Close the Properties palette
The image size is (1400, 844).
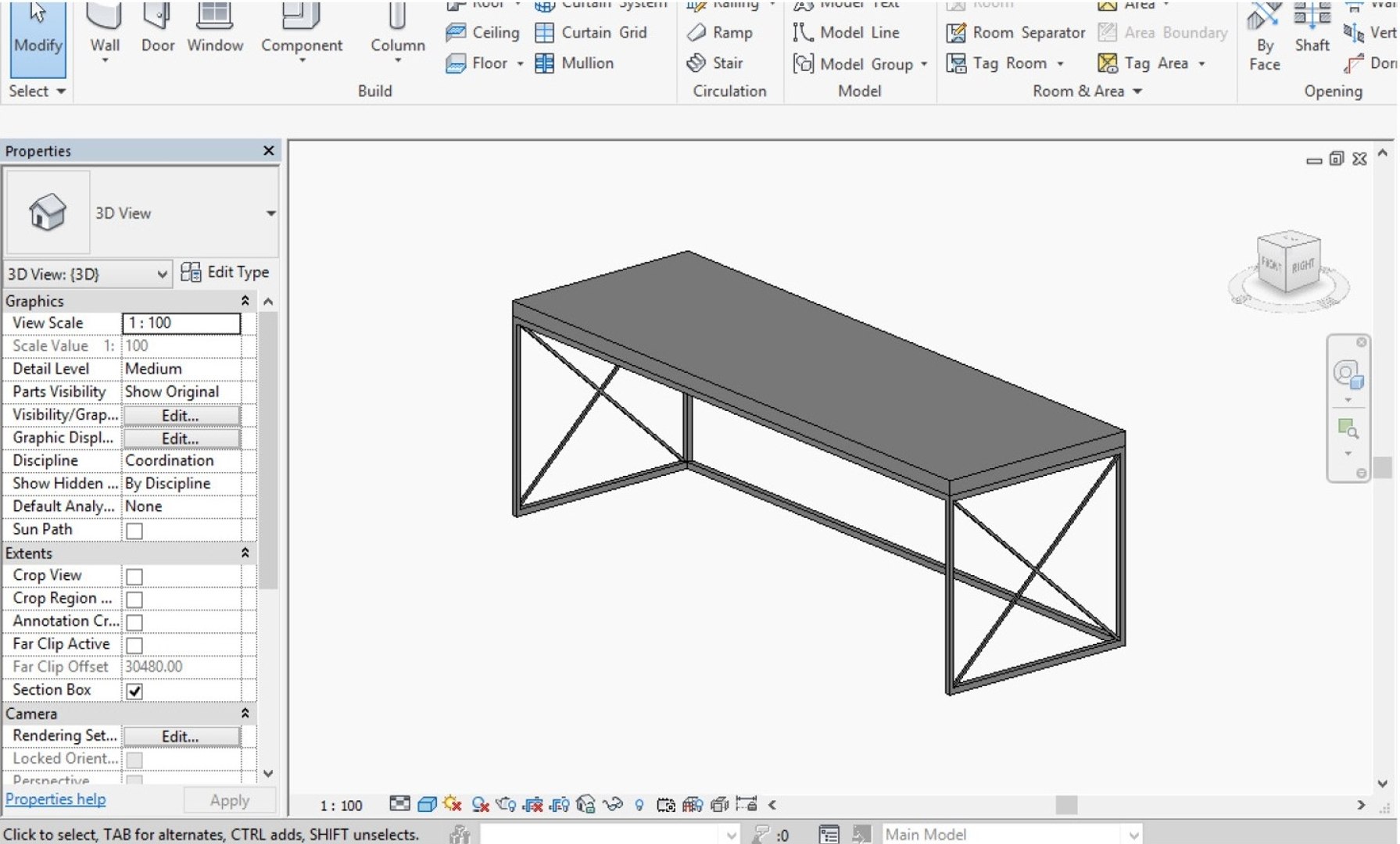point(268,150)
